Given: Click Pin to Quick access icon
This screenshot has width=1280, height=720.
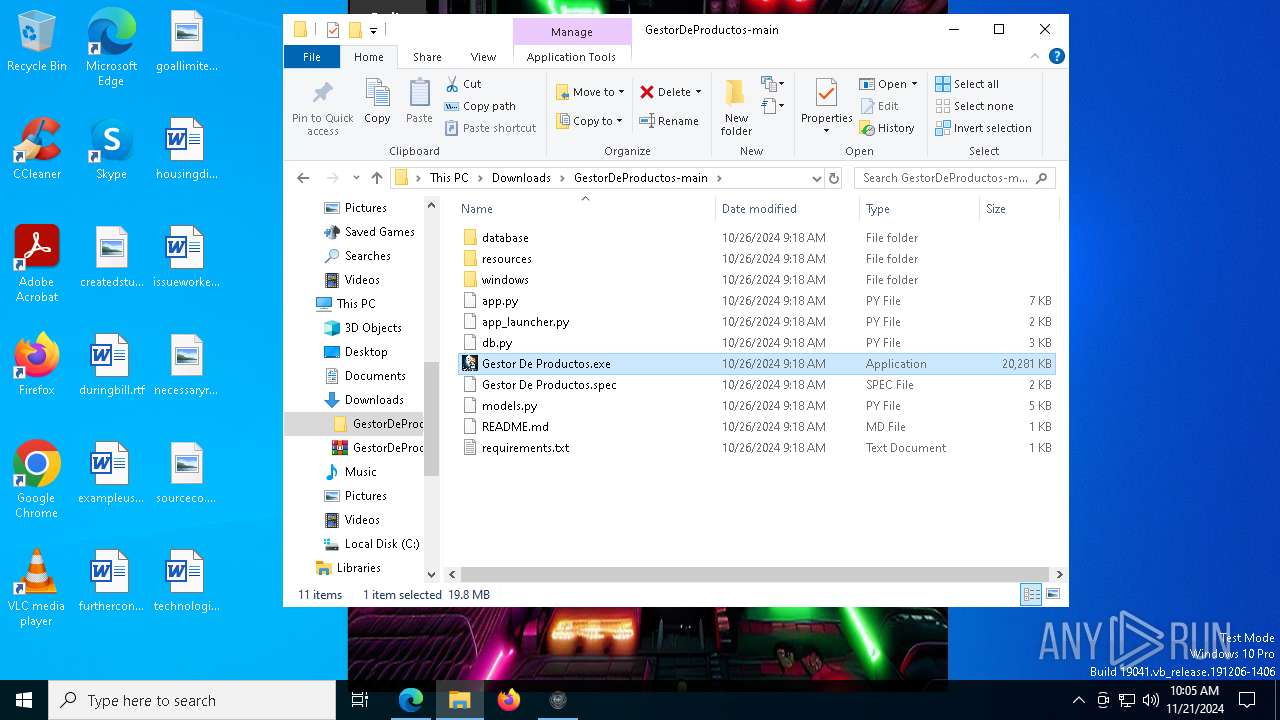Looking at the screenshot, I should 322,95.
